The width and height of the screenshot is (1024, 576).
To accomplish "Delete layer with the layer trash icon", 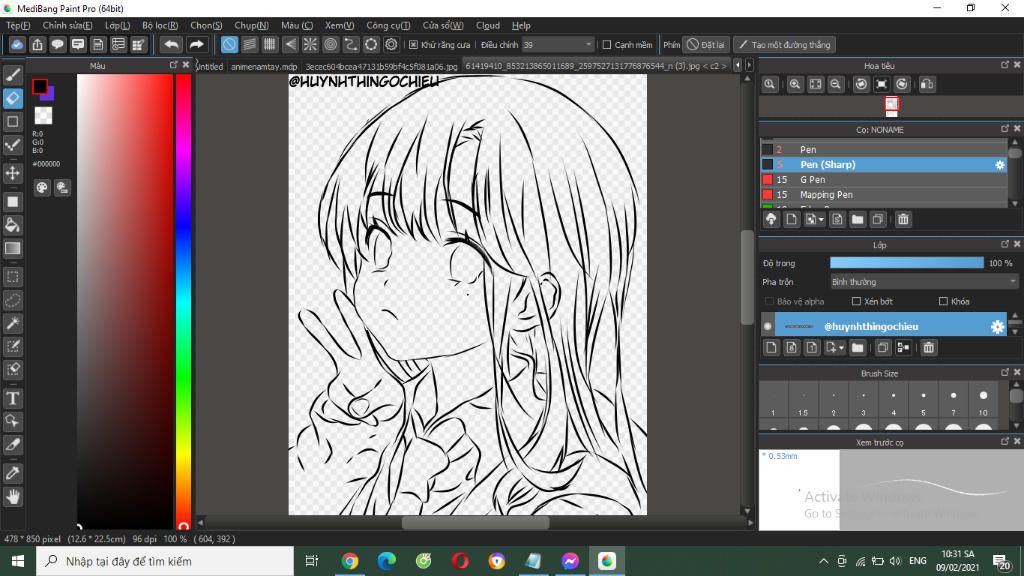I will (x=929, y=347).
